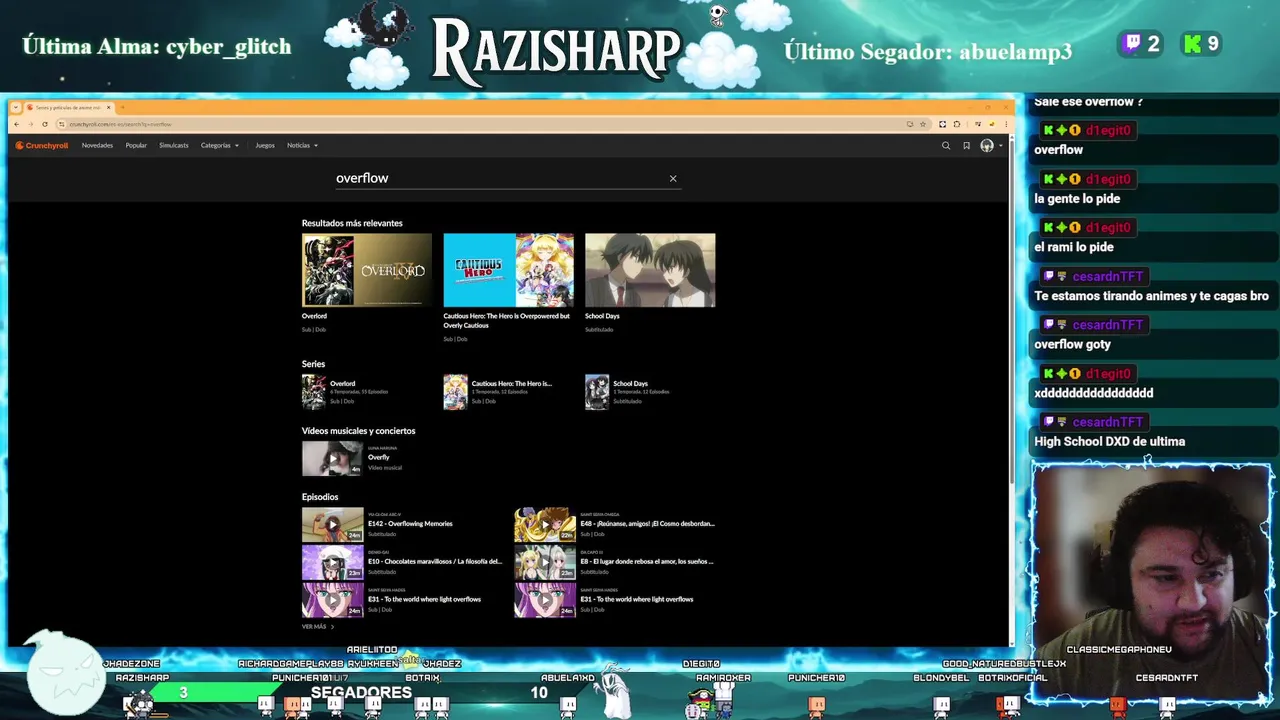Image resolution: width=1280 pixels, height=720 pixels.
Task: Close the Crunchyroll browser tab
Action: point(108,107)
